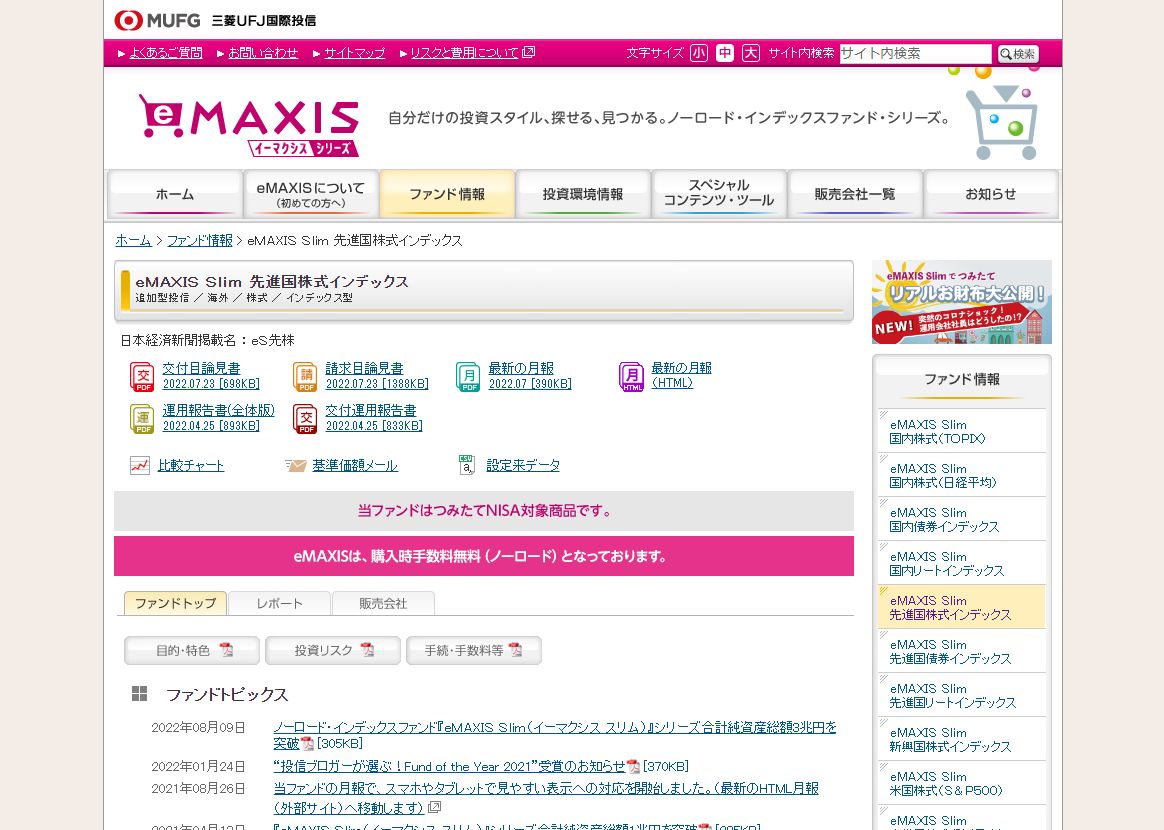Open 投資リスク PDF button

click(x=333, y=650)
